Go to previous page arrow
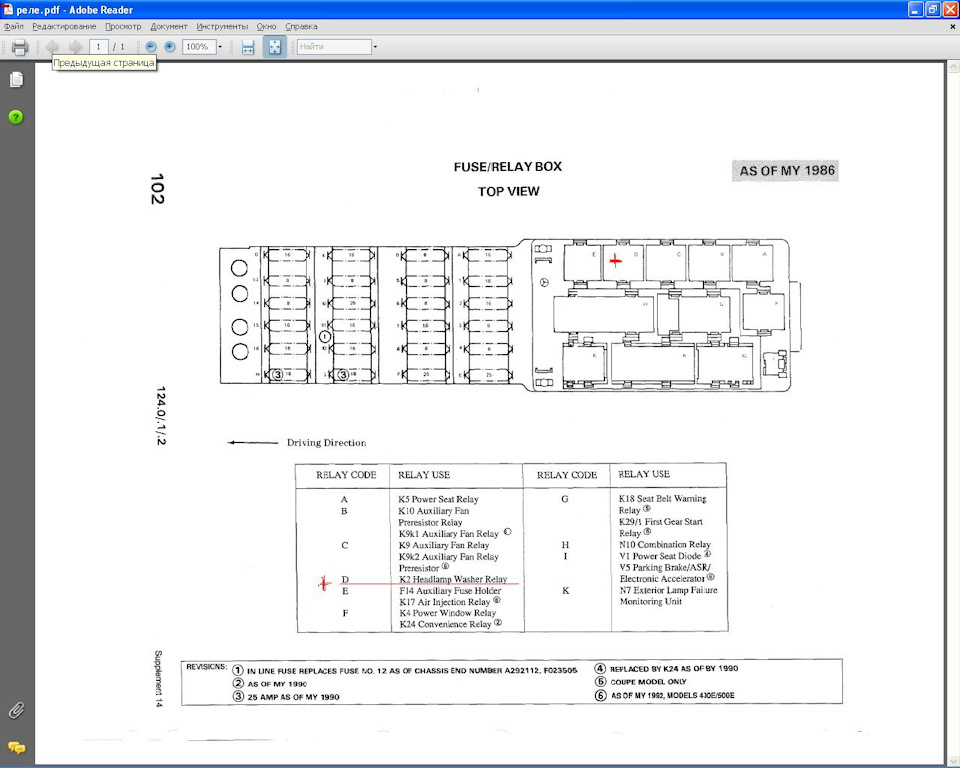960x768 pixels. click(x=52, y=47)
